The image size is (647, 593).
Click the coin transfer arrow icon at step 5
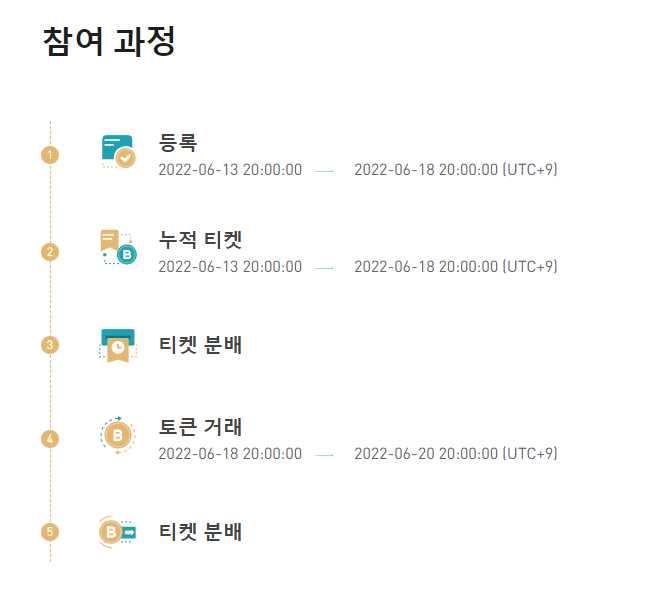(x=118, y=532)
